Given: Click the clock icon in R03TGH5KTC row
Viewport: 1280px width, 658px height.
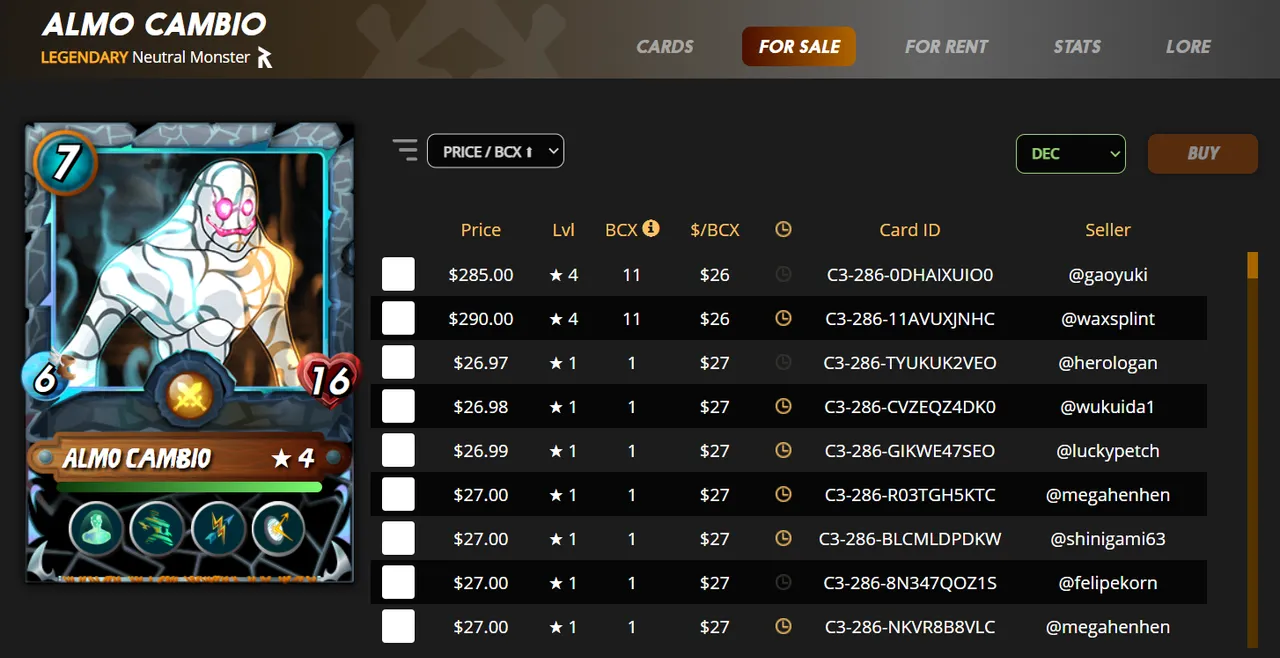Looking at the screenshot, I should pos(783,494).
